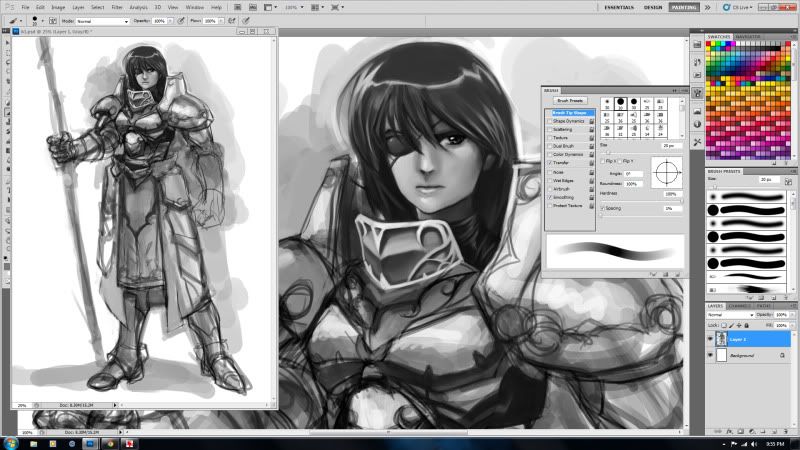Switch to the Painting workspace

click(x=684, y=7)
